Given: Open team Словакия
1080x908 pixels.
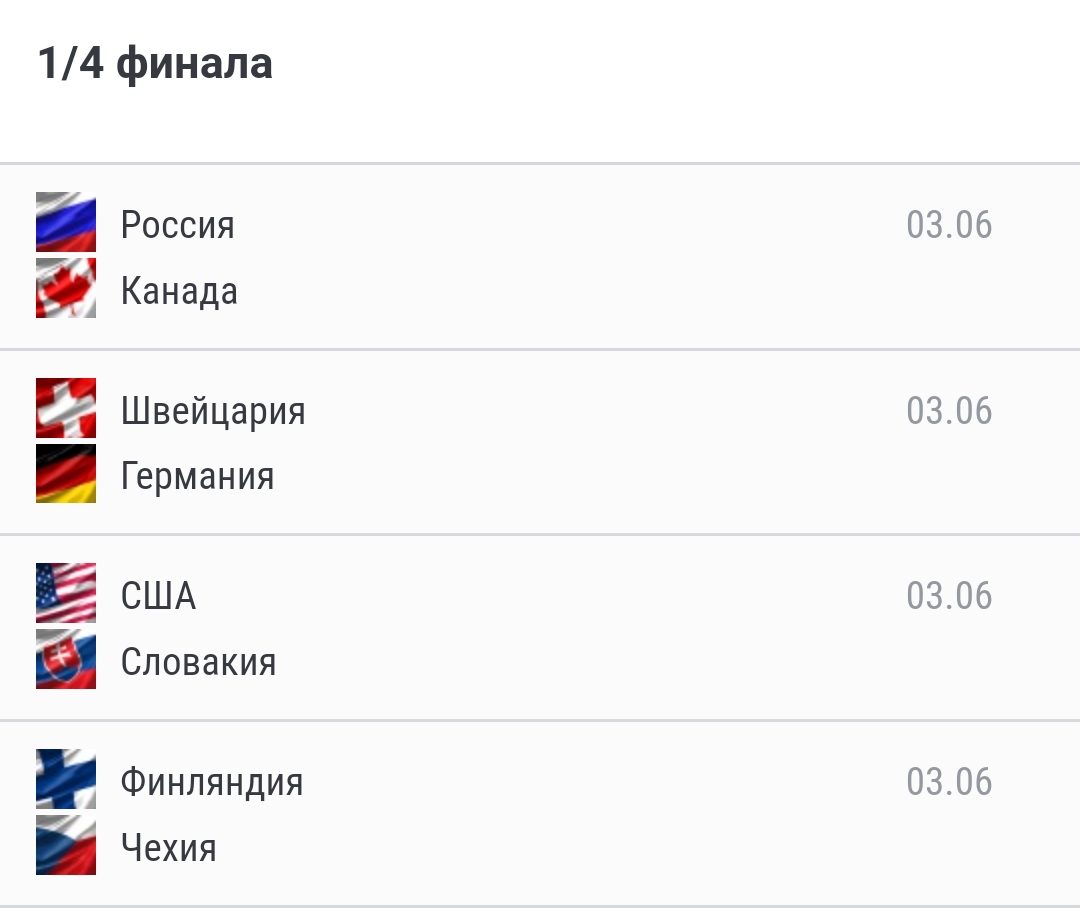Looking at the screenshot, I should coord(198,662).
